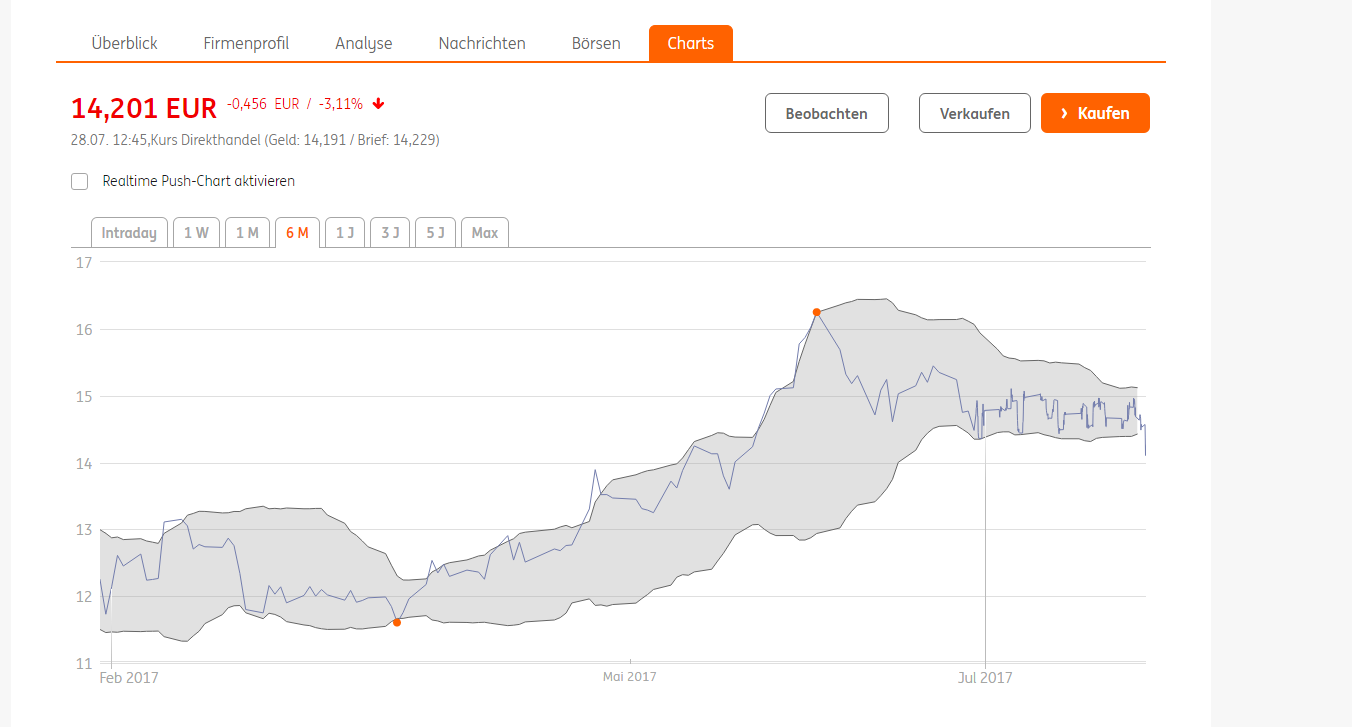Viewport: 1352px width, 727px height.
Task: Show the Max chart range
Action: coord(485,233)
